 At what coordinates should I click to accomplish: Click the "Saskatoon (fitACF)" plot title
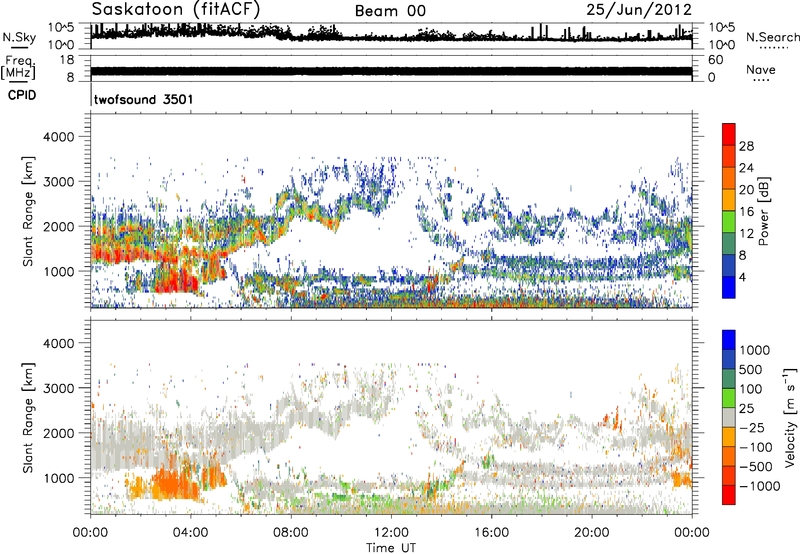(x=176, y=9)
